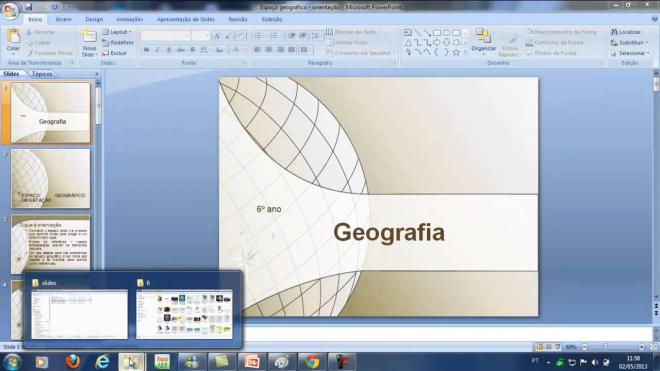Click the Office round button

point(11,11)
